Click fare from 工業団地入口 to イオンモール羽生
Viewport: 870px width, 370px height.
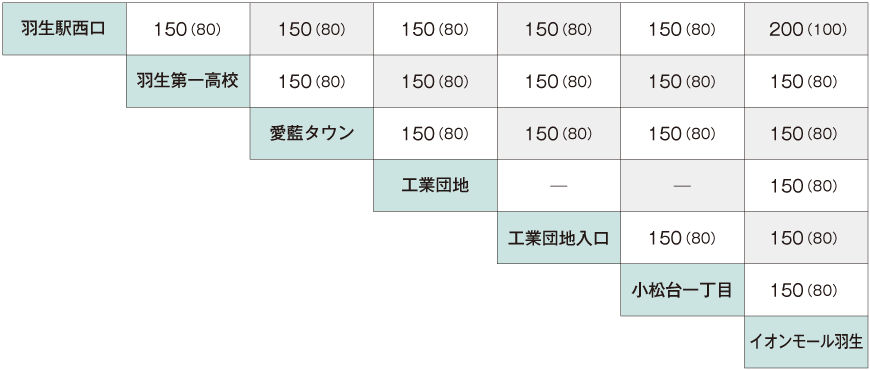tap(806, 238)
